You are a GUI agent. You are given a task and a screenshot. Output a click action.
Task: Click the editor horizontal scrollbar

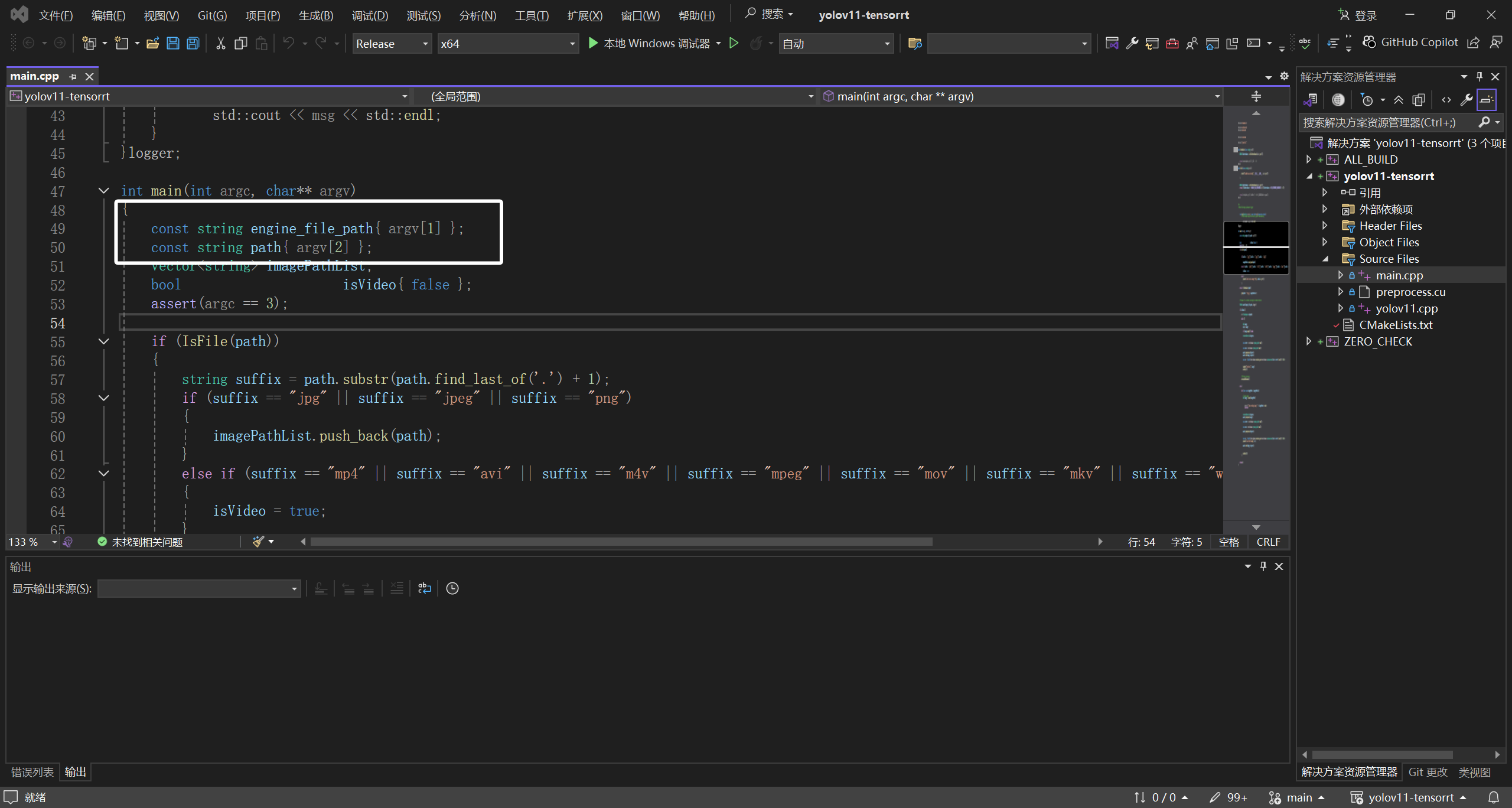coord(620,542)
